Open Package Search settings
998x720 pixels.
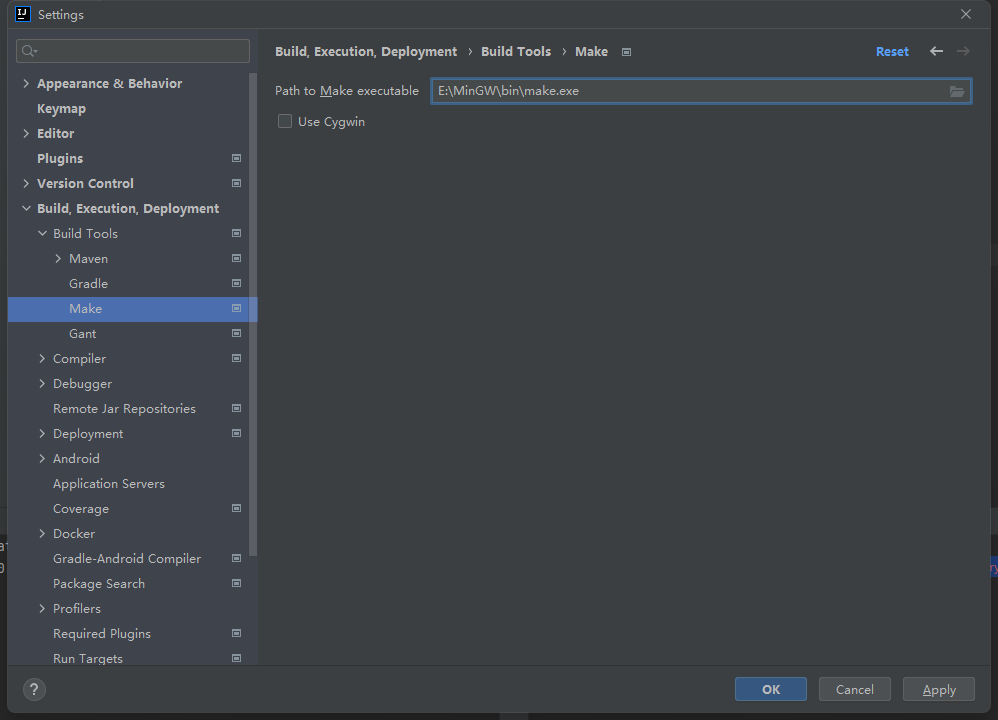99,584
